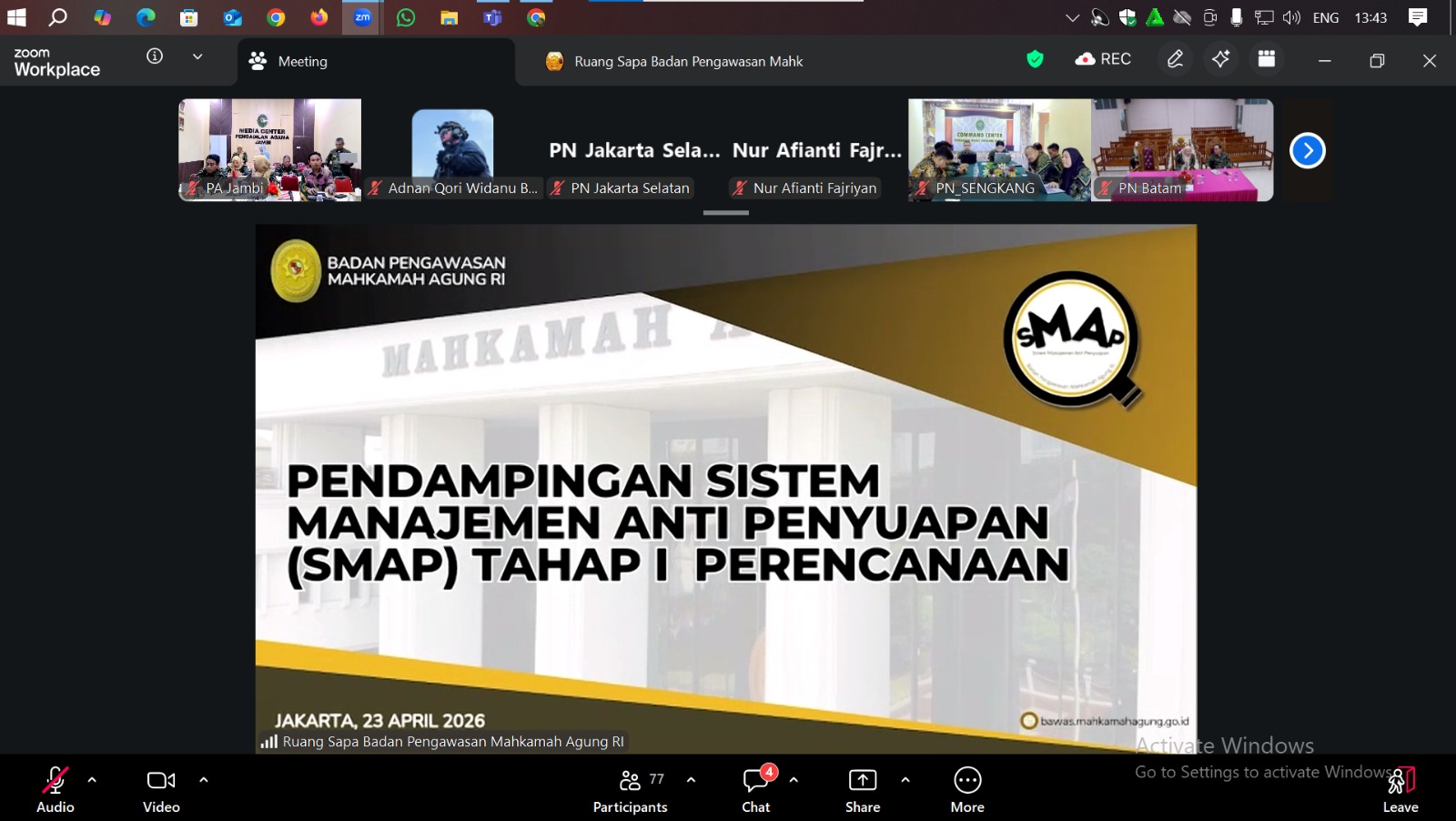Open audio options arrow next to Audio
The width and height of the screenshot is (1456, 821).
pyautogui.click(x=92, y=780)
